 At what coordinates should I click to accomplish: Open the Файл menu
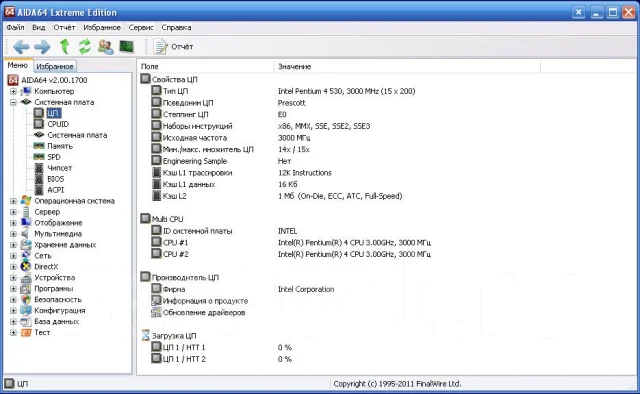[x=16, y=27]
